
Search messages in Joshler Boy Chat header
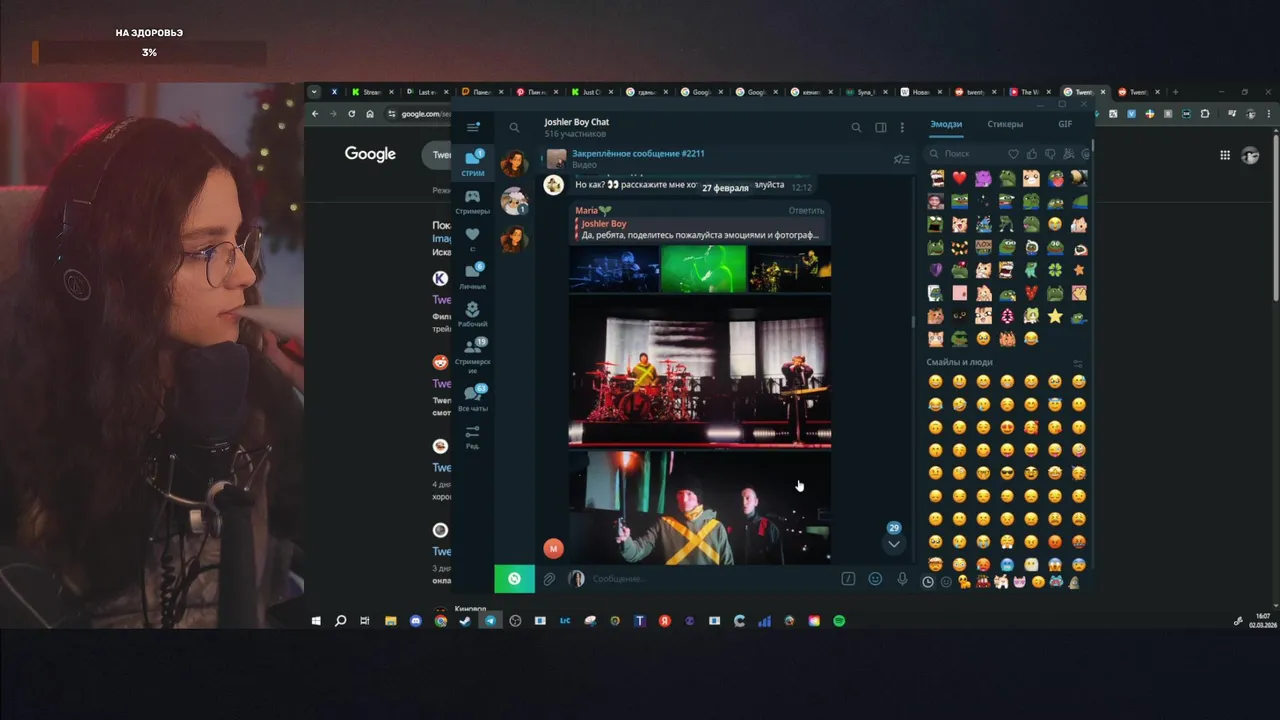(856, 127)
